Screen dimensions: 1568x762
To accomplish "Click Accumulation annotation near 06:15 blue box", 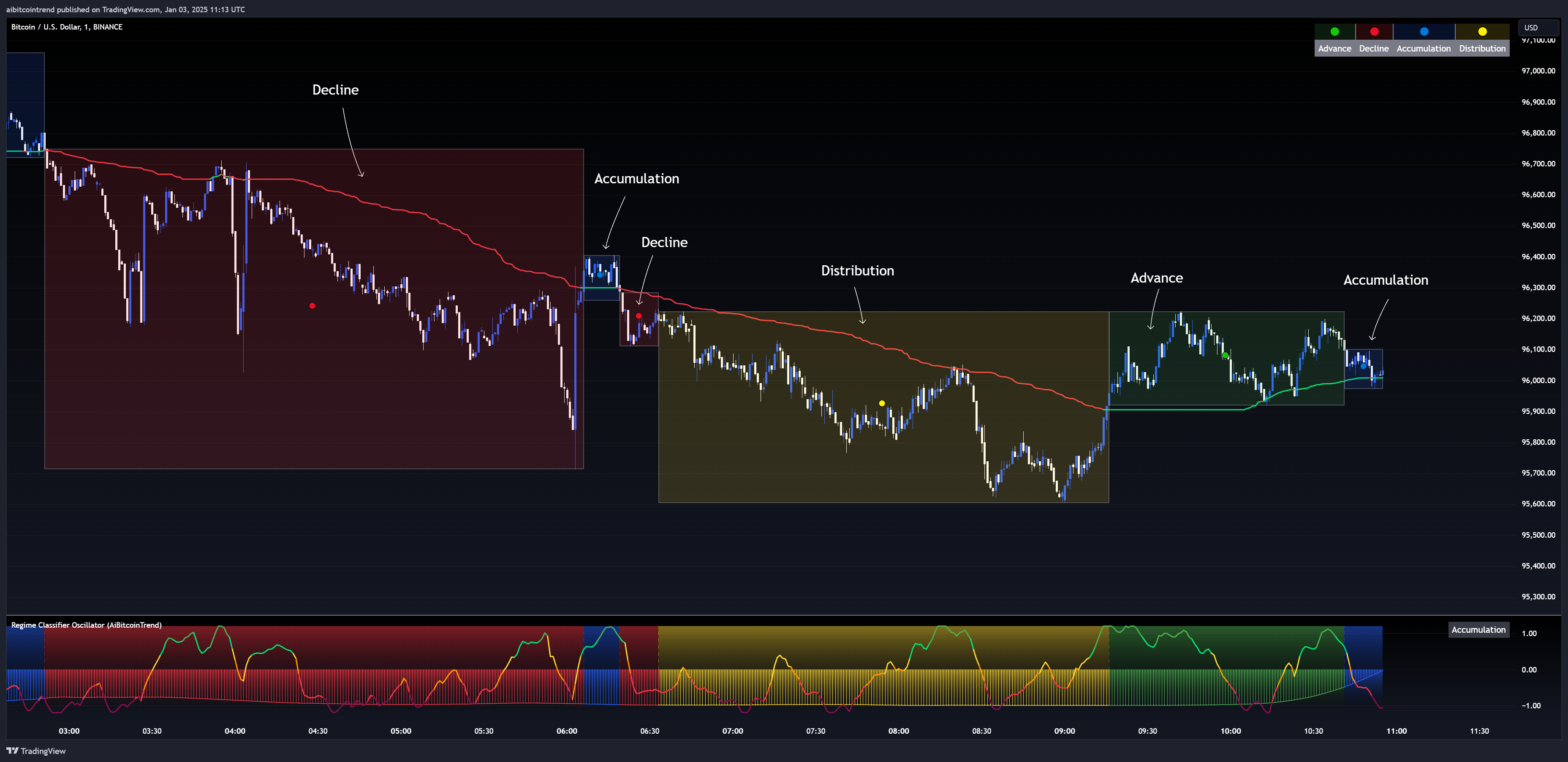I will pos(637,179).
